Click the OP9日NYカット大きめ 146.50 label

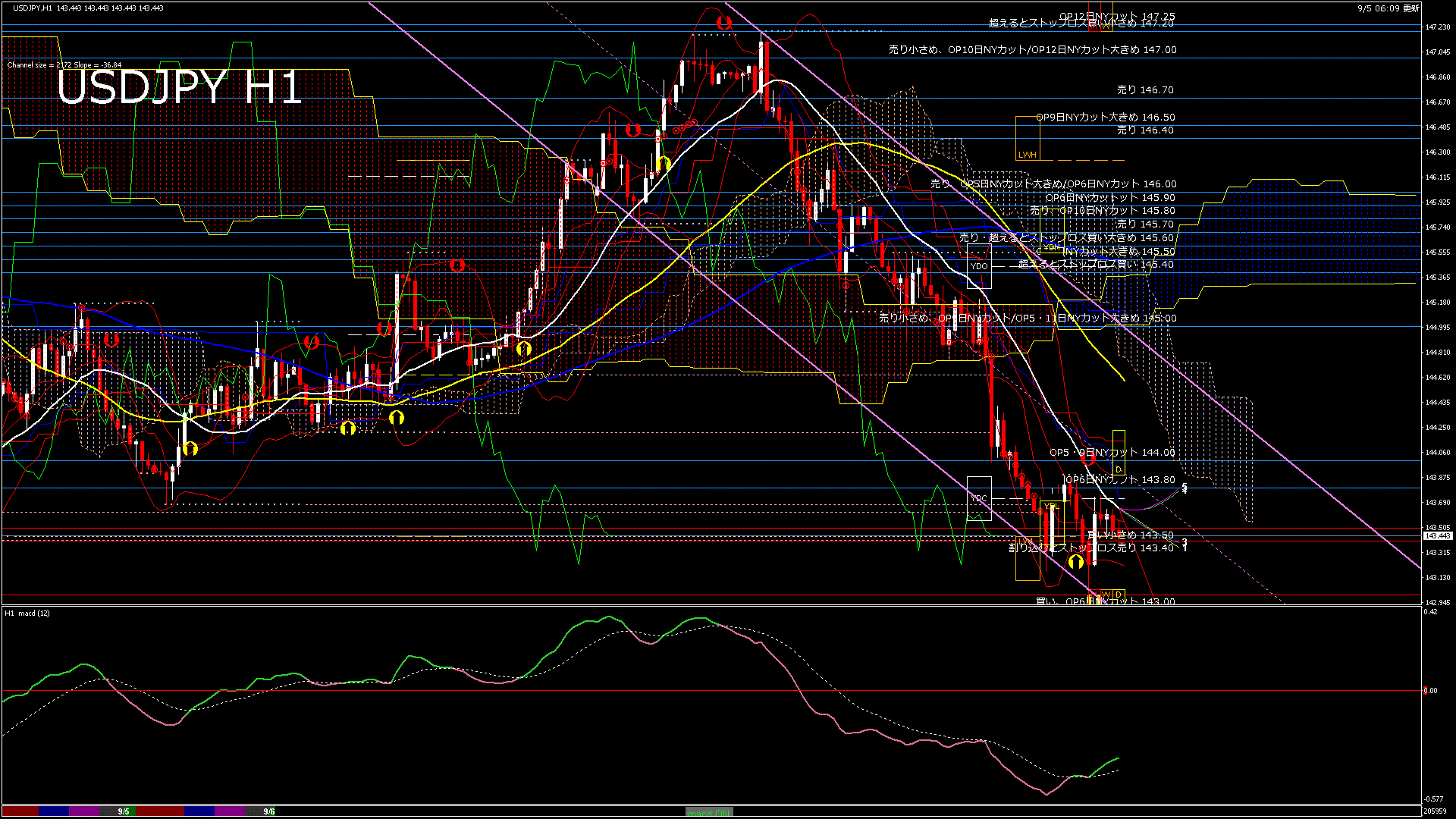(1106, 117)
